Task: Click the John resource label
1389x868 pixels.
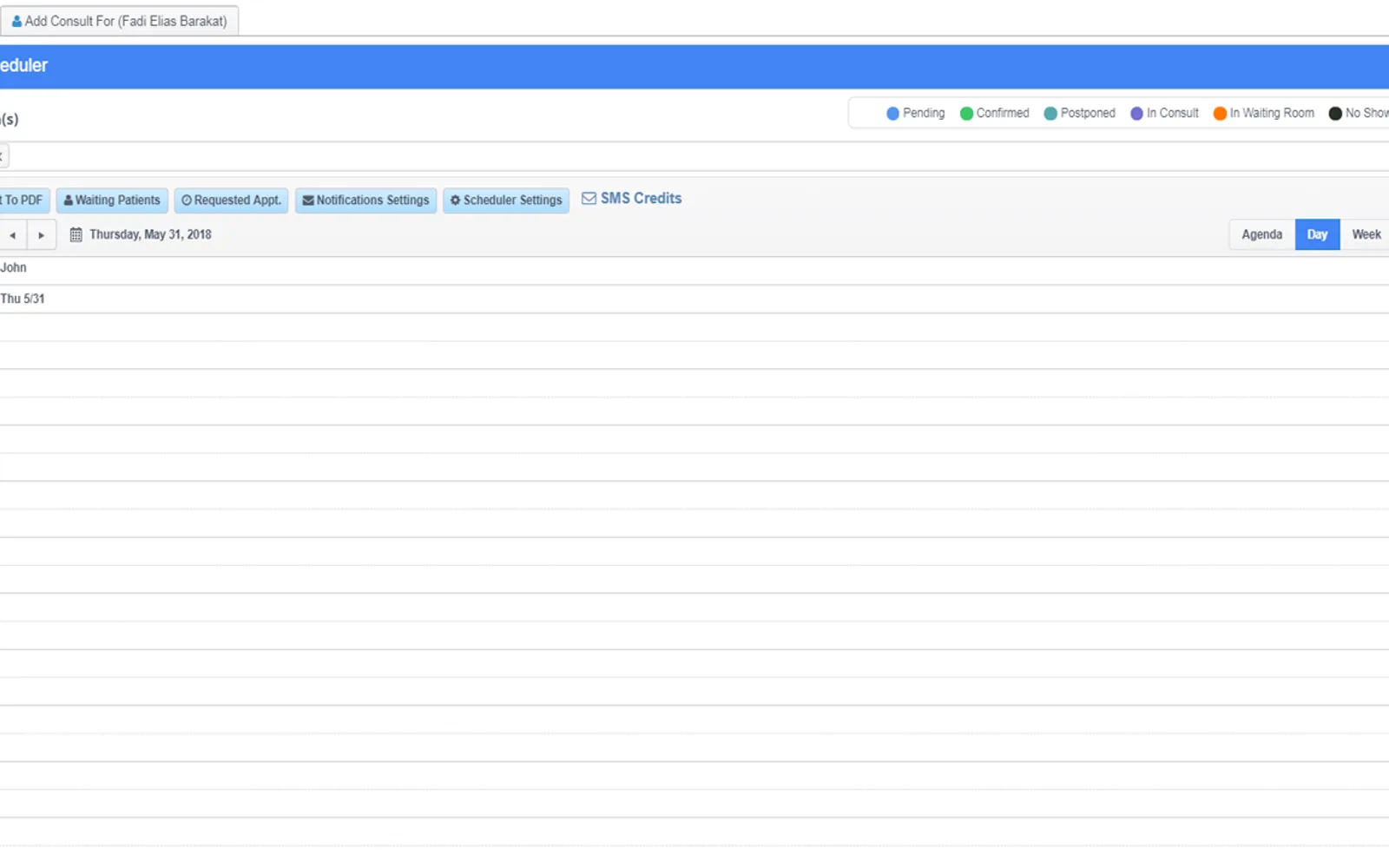Action: (x=13, y=267)
